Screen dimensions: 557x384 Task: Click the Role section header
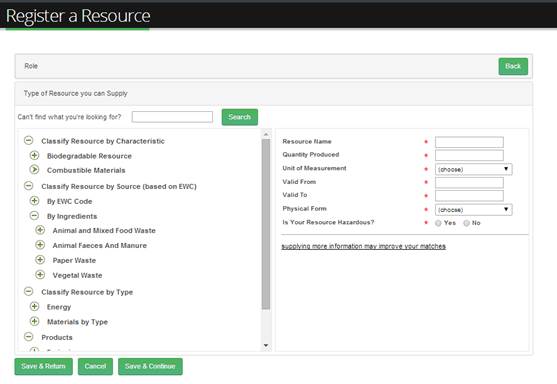tap(274, 66)
